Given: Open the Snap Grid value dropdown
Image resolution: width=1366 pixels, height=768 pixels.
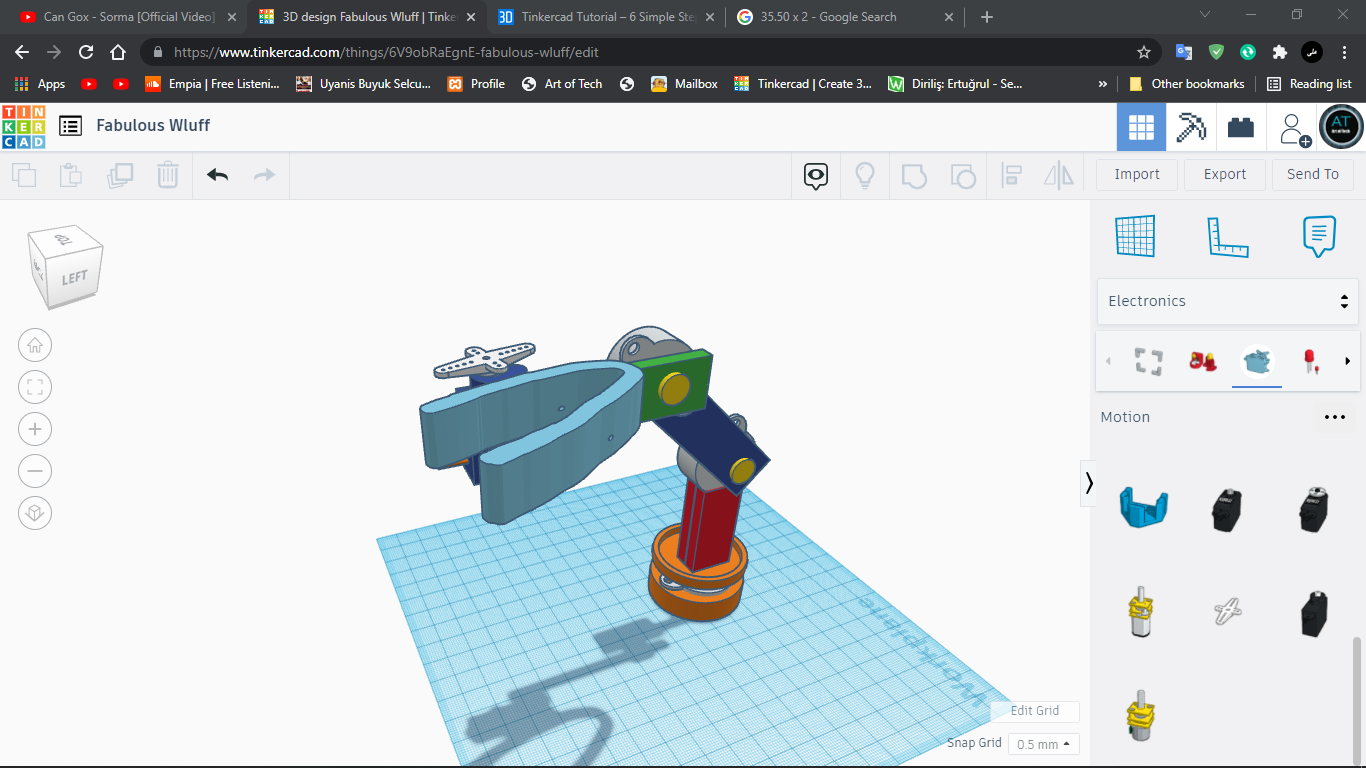Looking at the screenshot, I should pyautogui.click(x=1043, y=744).
